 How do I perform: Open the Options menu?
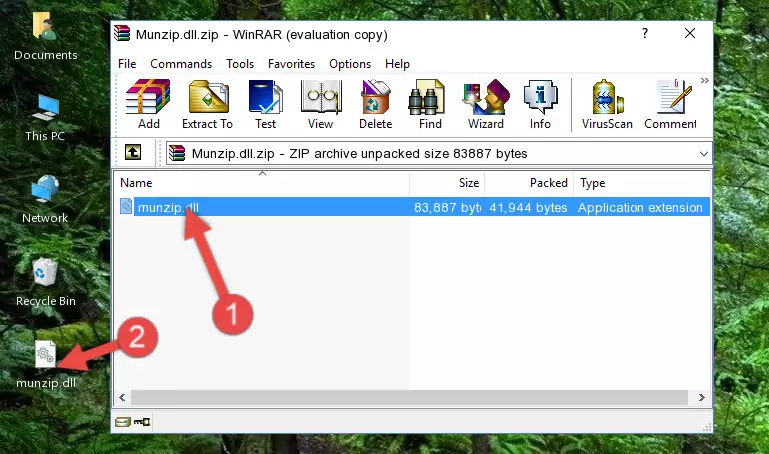click(x=350, y=64)
